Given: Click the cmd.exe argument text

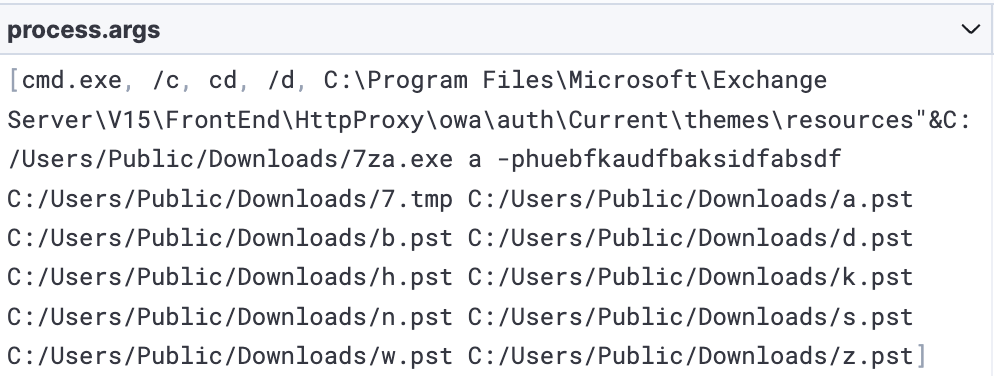Looking at the screenshot, I should (72, 80).
